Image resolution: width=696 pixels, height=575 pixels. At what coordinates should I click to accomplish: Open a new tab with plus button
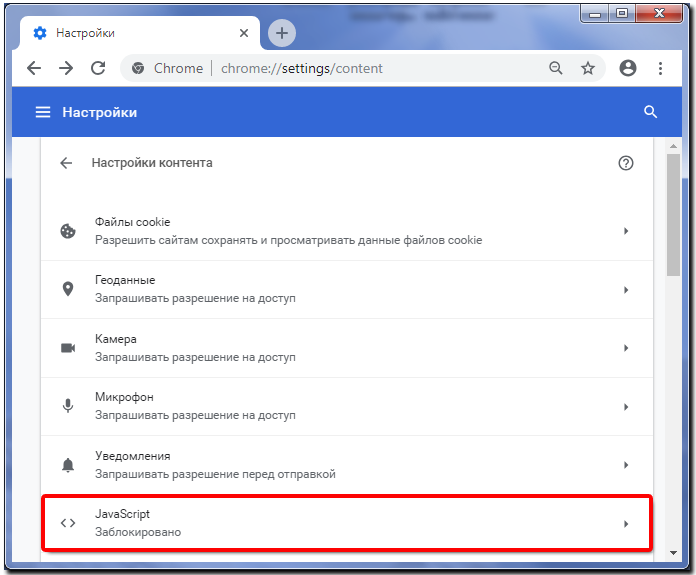tap(282, 33)
